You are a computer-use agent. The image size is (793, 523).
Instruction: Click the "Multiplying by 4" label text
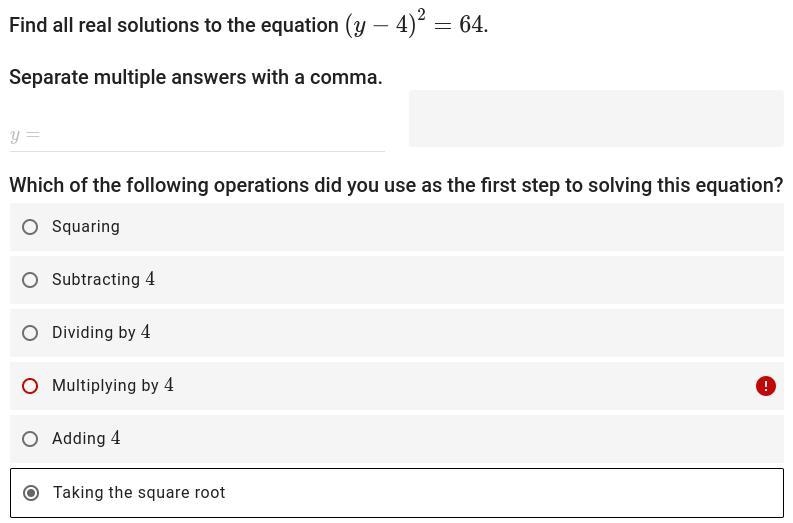(113, 385)
